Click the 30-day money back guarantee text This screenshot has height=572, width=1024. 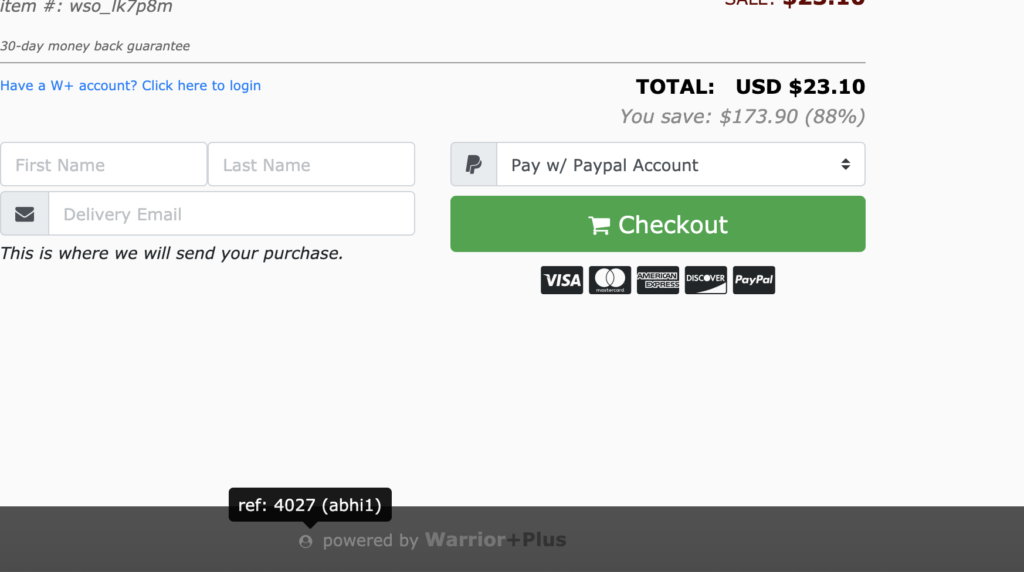[95, 46]
